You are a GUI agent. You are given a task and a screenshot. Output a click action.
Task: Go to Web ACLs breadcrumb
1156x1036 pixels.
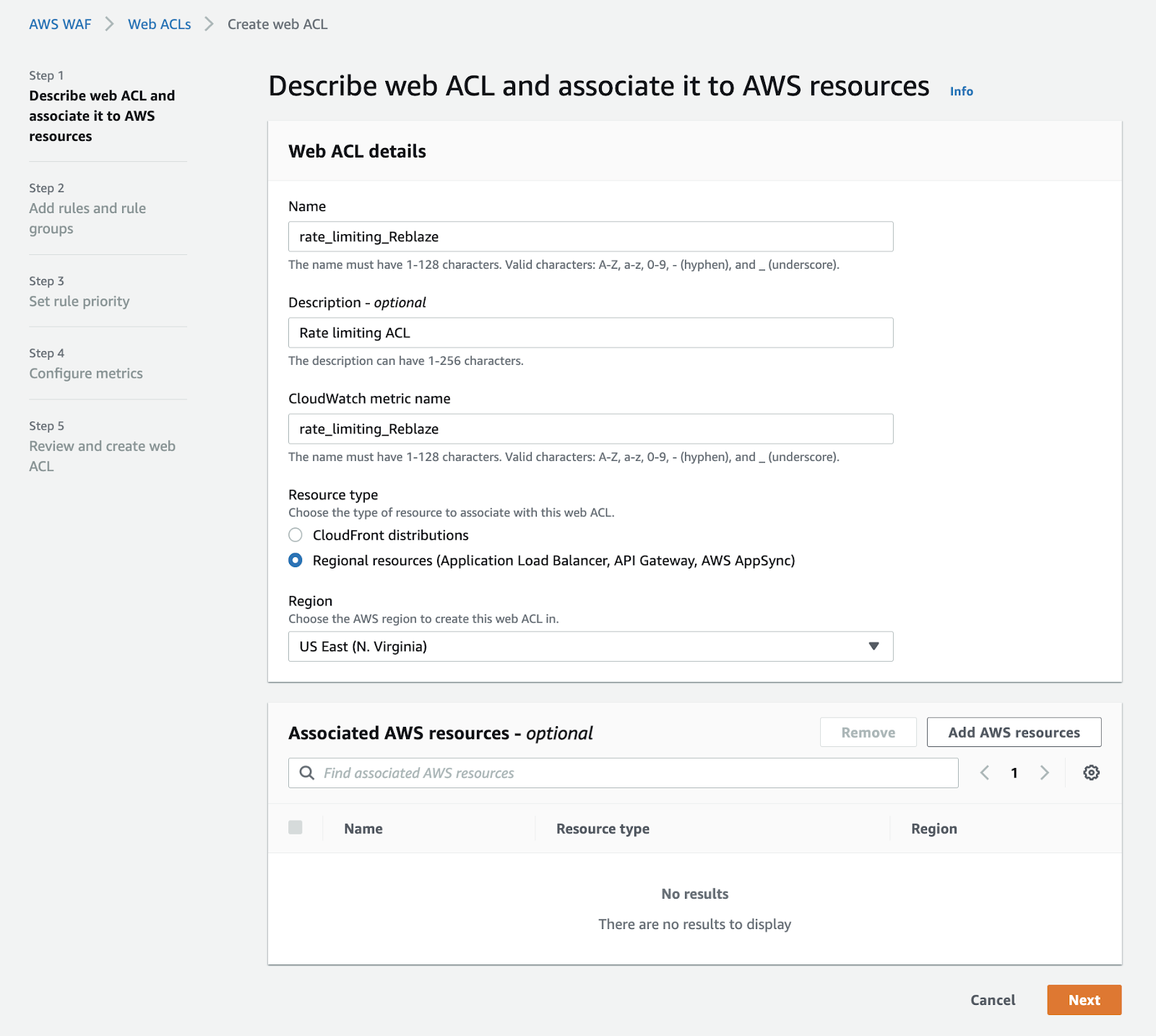click(x=160, y=25)
